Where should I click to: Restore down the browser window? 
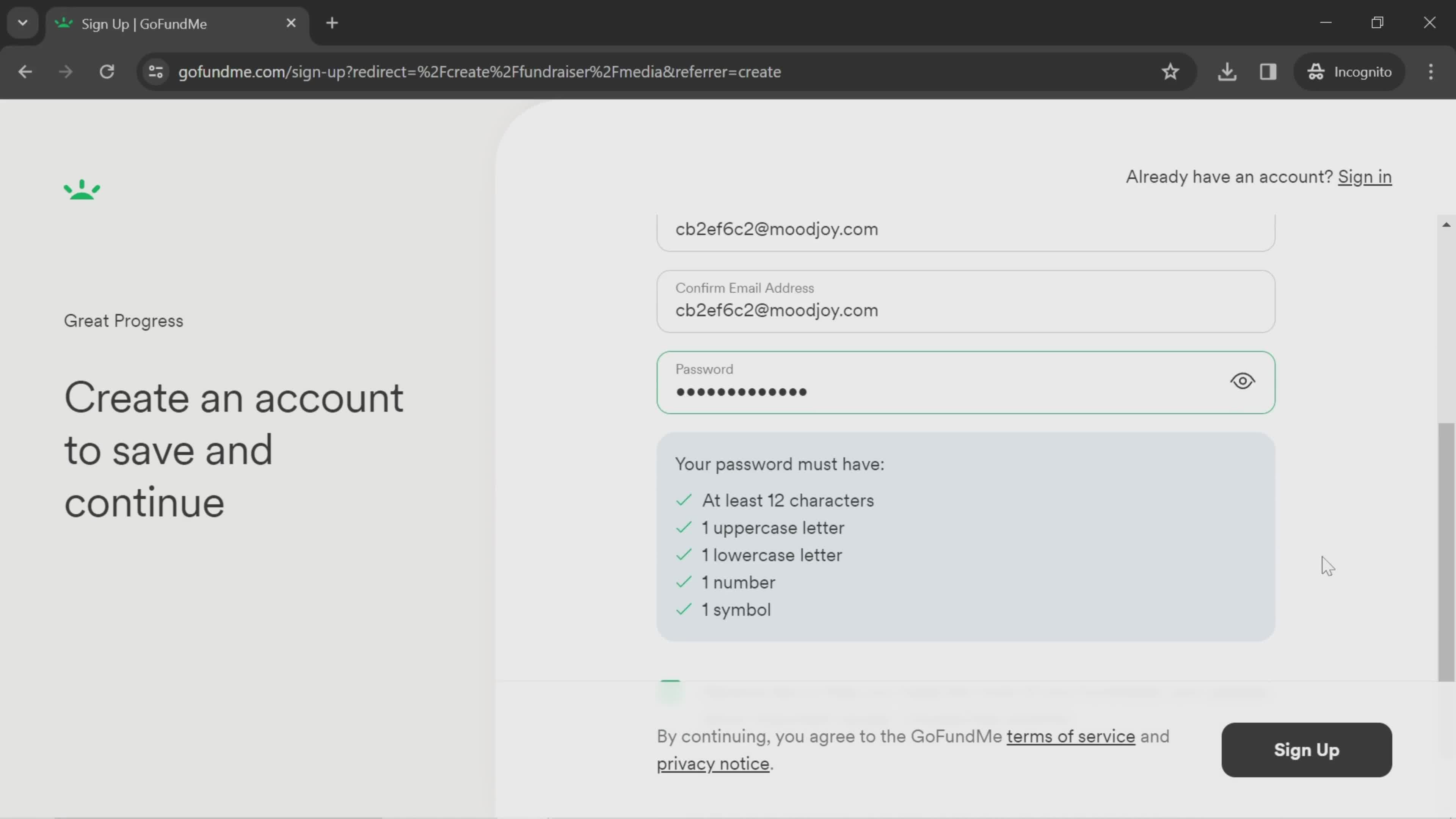[1378, 23]
